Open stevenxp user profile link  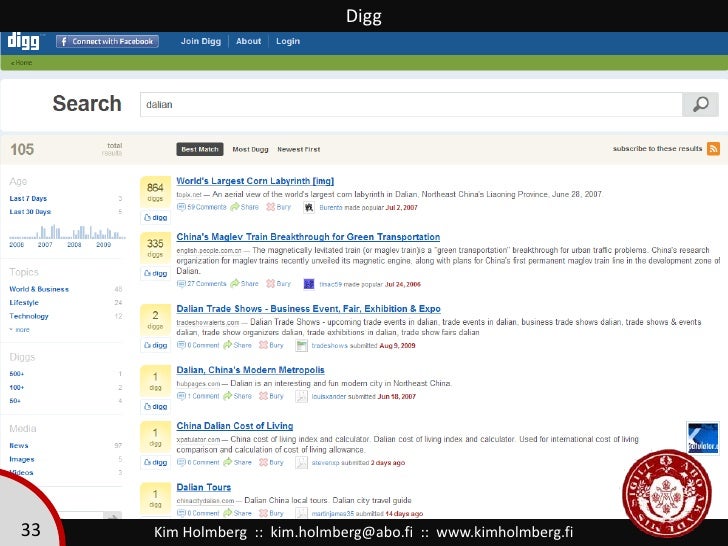pos(325,462)
